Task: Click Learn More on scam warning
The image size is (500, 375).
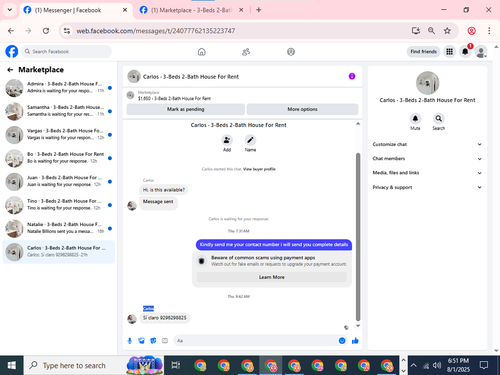Action: click(272, 277)
